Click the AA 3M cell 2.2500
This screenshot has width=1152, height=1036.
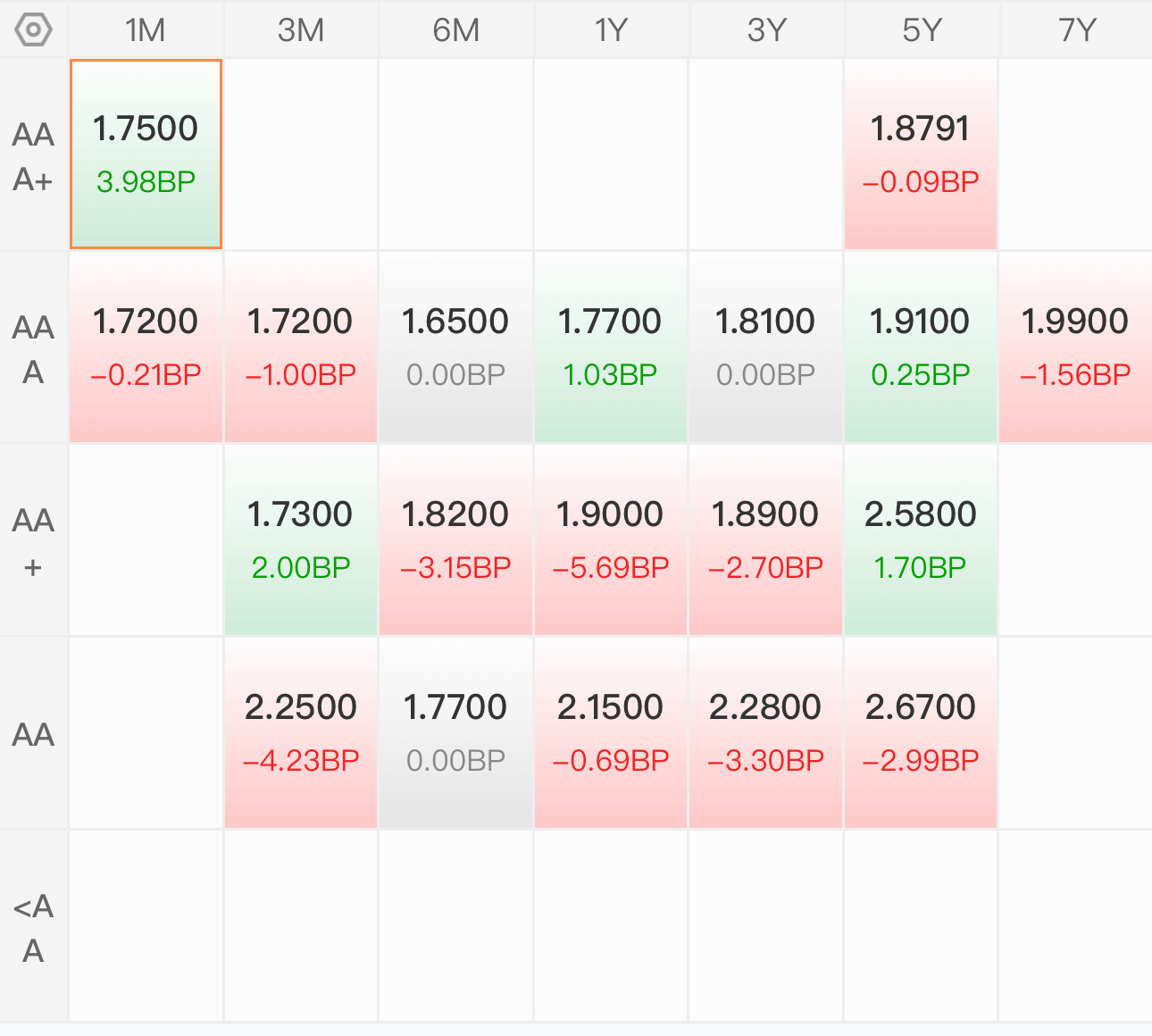tap(301, 732)
